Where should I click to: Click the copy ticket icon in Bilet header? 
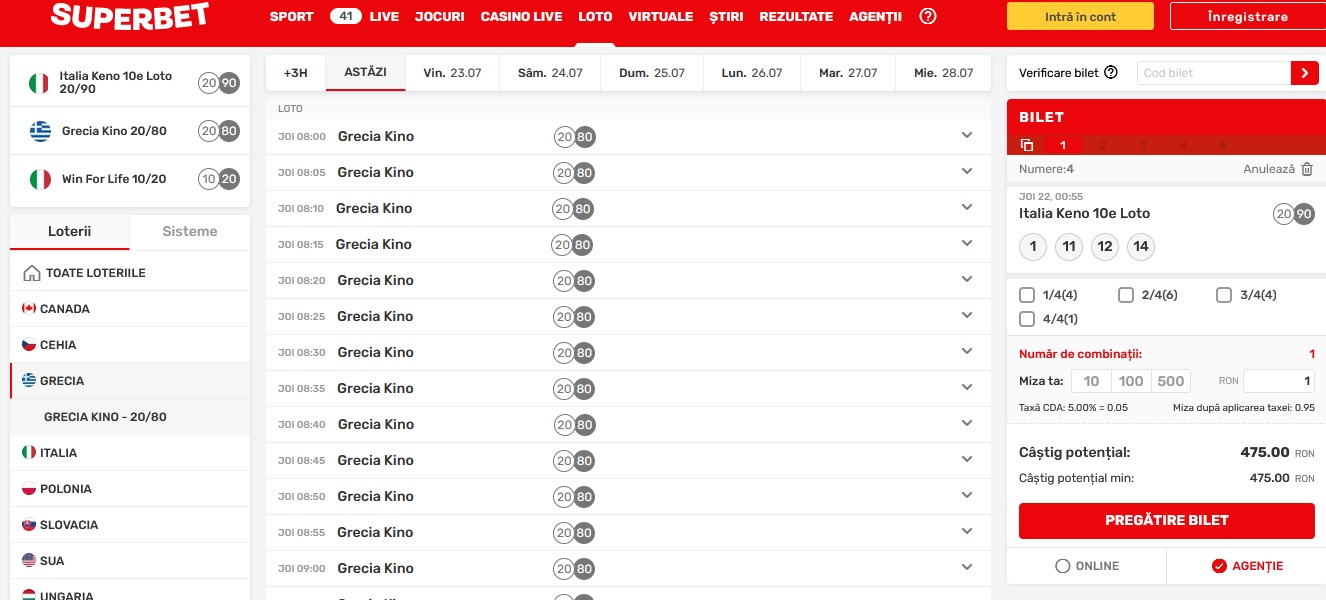tap(1027, 145)
